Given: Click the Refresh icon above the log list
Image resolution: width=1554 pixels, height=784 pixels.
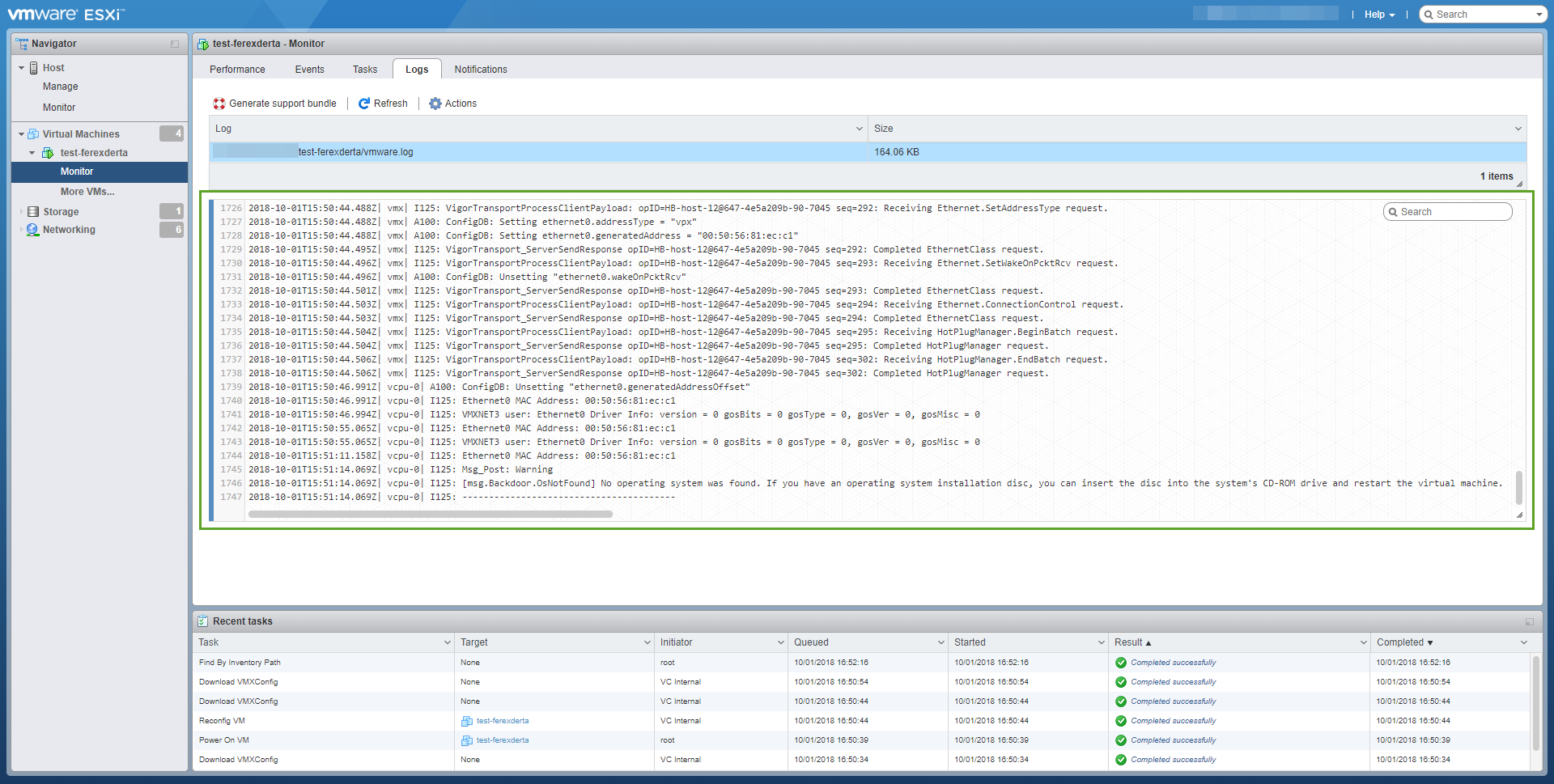Looking at the screenshot, I should (x=365, y=103).
